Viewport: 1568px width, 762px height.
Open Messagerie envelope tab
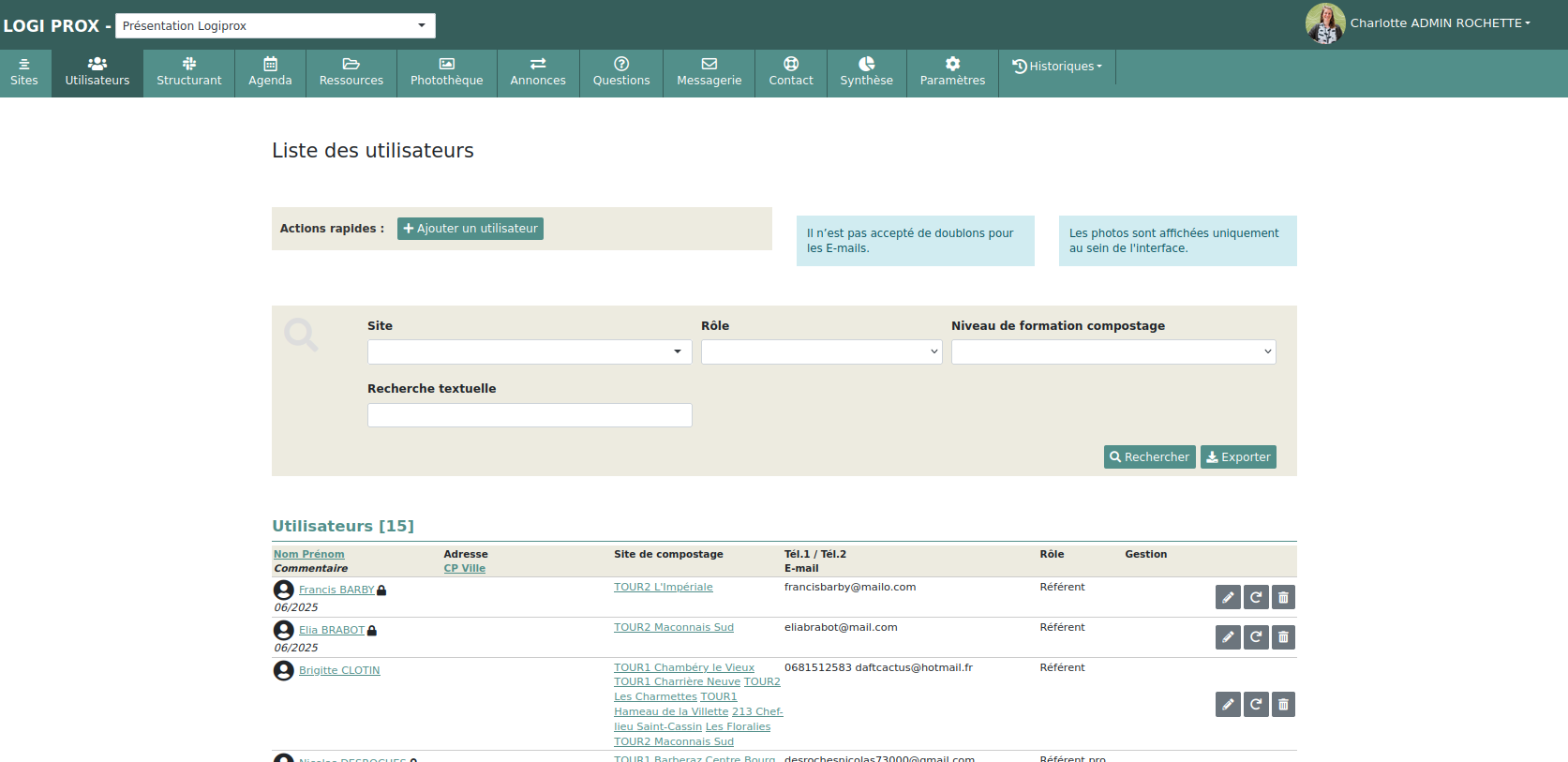point(709,73)
